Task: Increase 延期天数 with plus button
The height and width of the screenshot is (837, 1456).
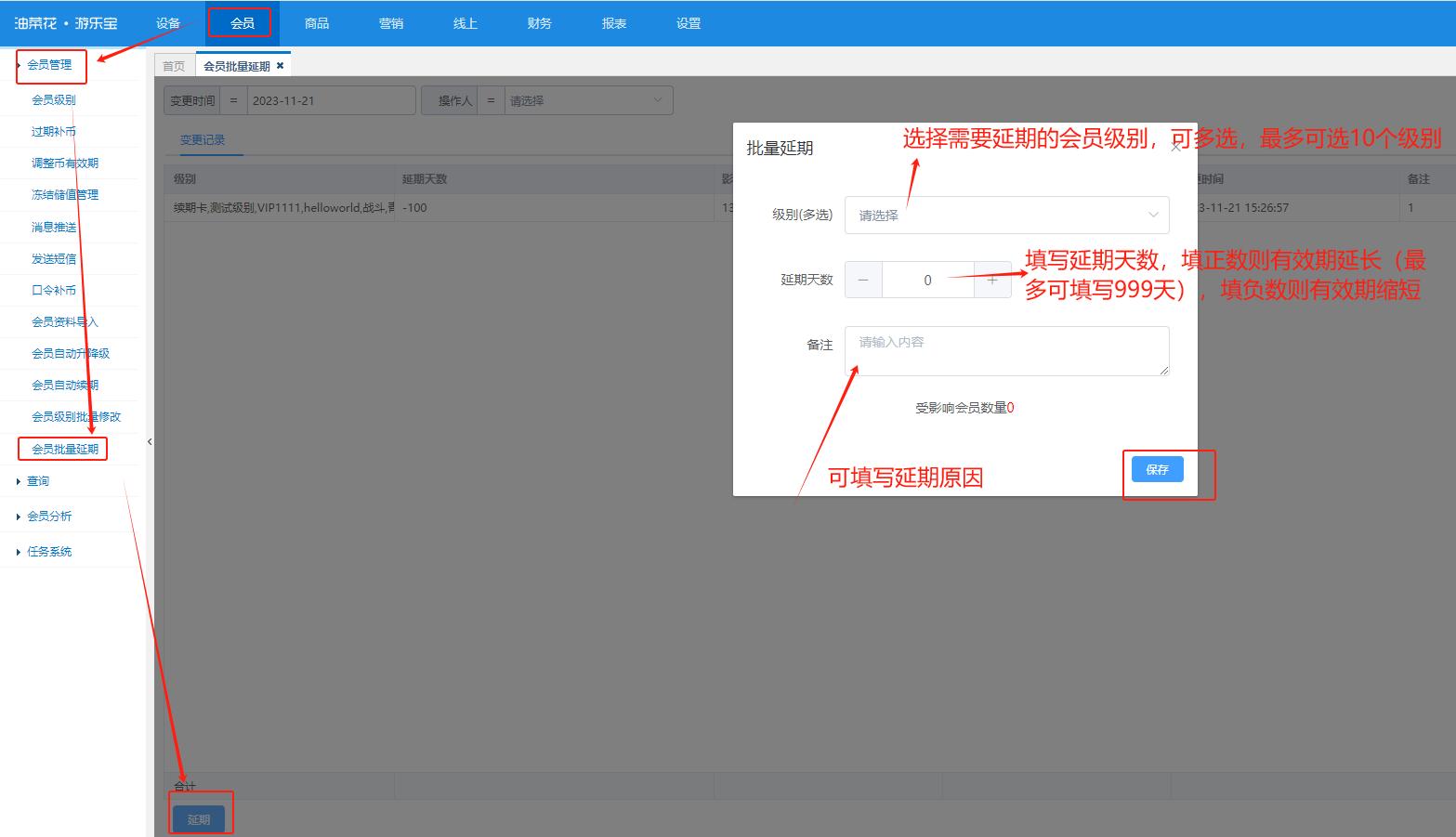Action: click(992, 280)
